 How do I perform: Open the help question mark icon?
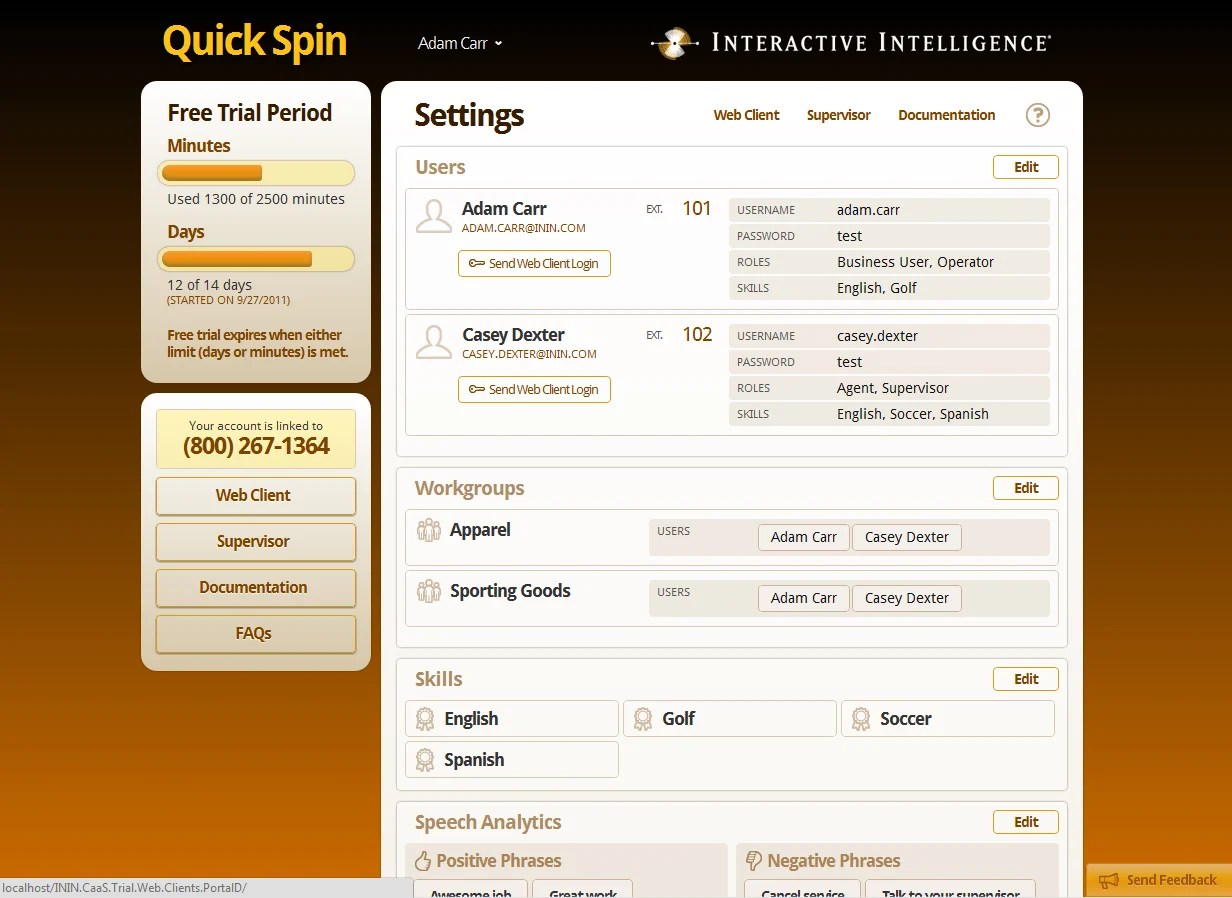point(1037,115)
